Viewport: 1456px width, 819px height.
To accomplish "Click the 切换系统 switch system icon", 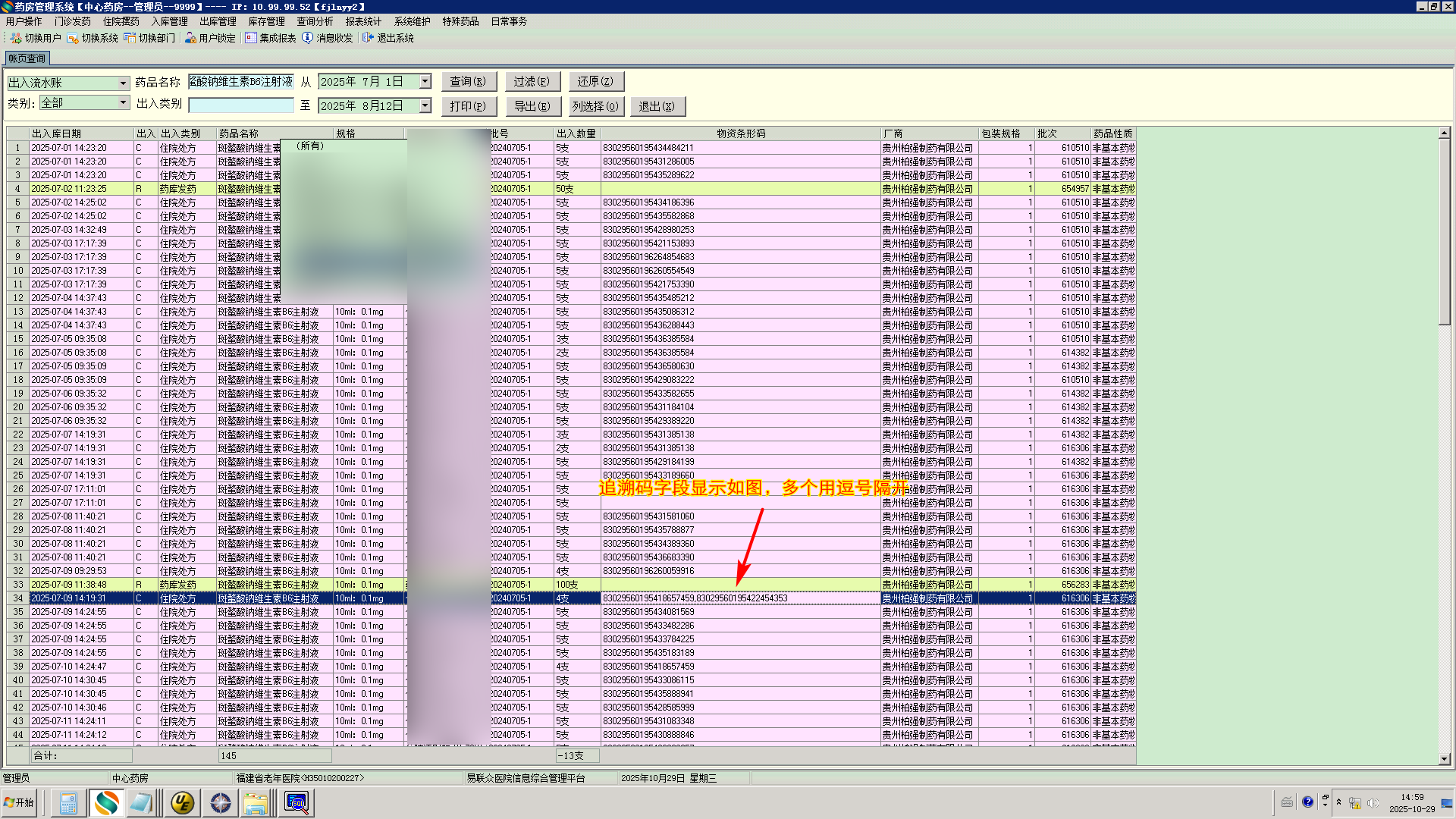I will pyautogui.click(x=73, y=38).
